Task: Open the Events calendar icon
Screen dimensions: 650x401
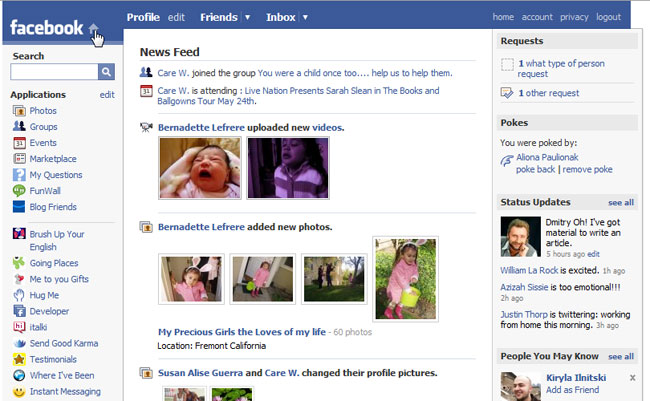Action: (19, 143)
